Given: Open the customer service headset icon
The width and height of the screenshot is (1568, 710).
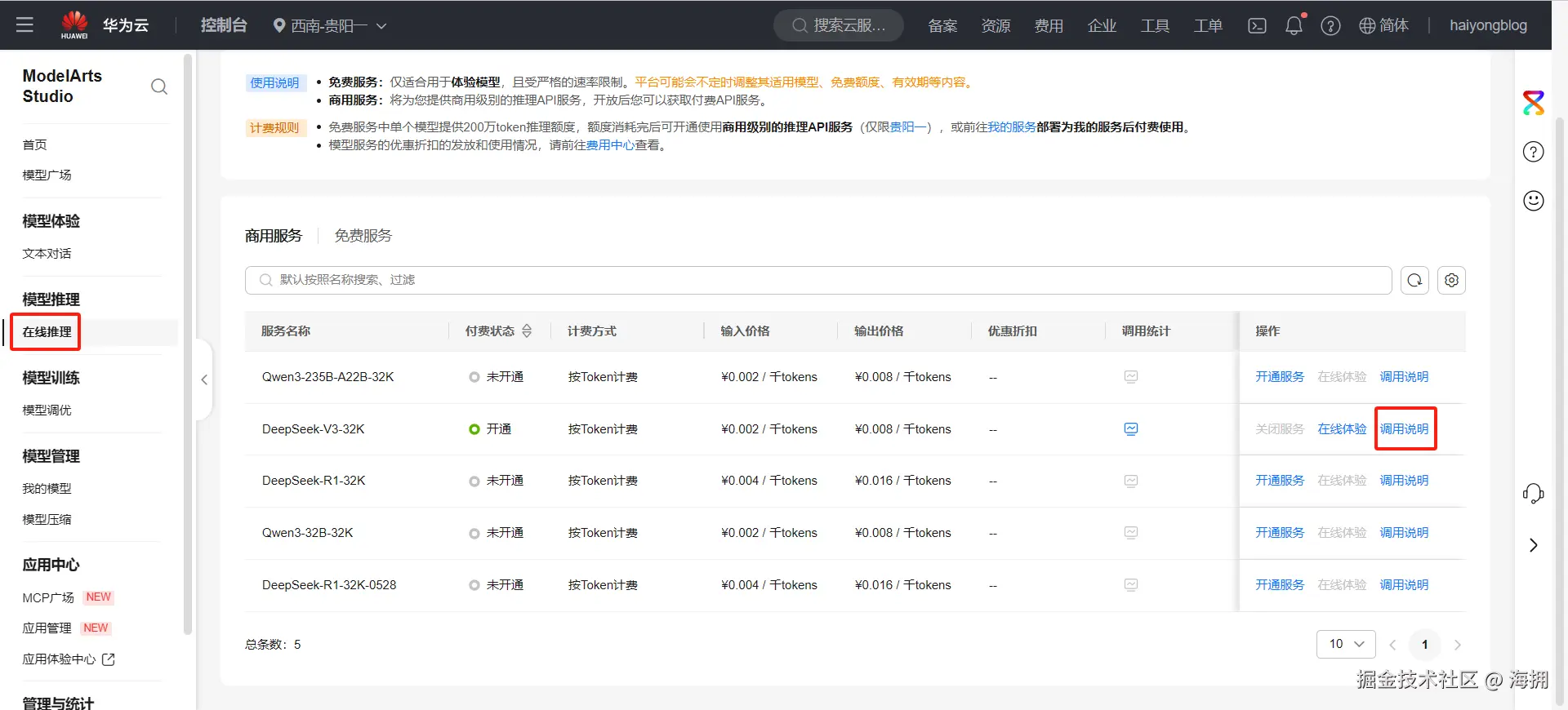Looking at the screenshot, I should [x=1534, y=493].
